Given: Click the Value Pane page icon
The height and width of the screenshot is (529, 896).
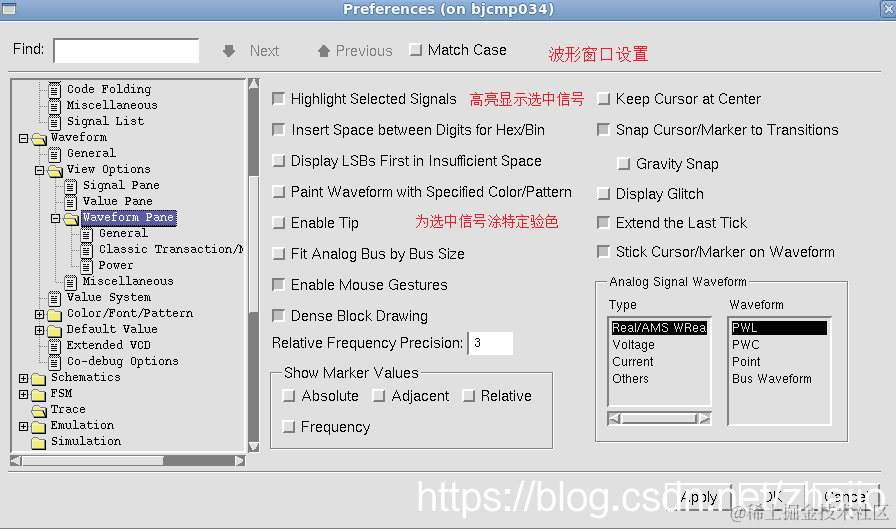Looking at the screenshot, I should (x=71, y=202).
